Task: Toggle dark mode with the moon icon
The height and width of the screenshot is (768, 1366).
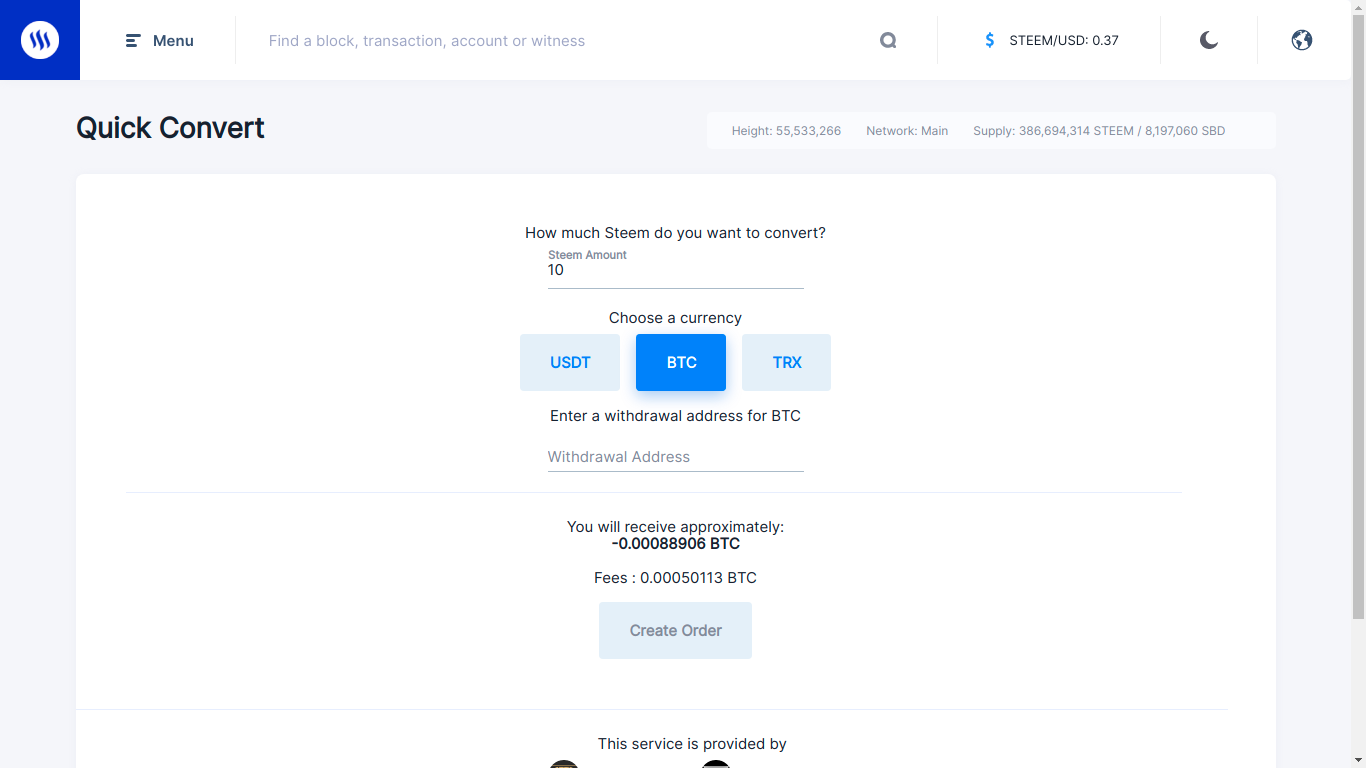Action: point(1209,40)
